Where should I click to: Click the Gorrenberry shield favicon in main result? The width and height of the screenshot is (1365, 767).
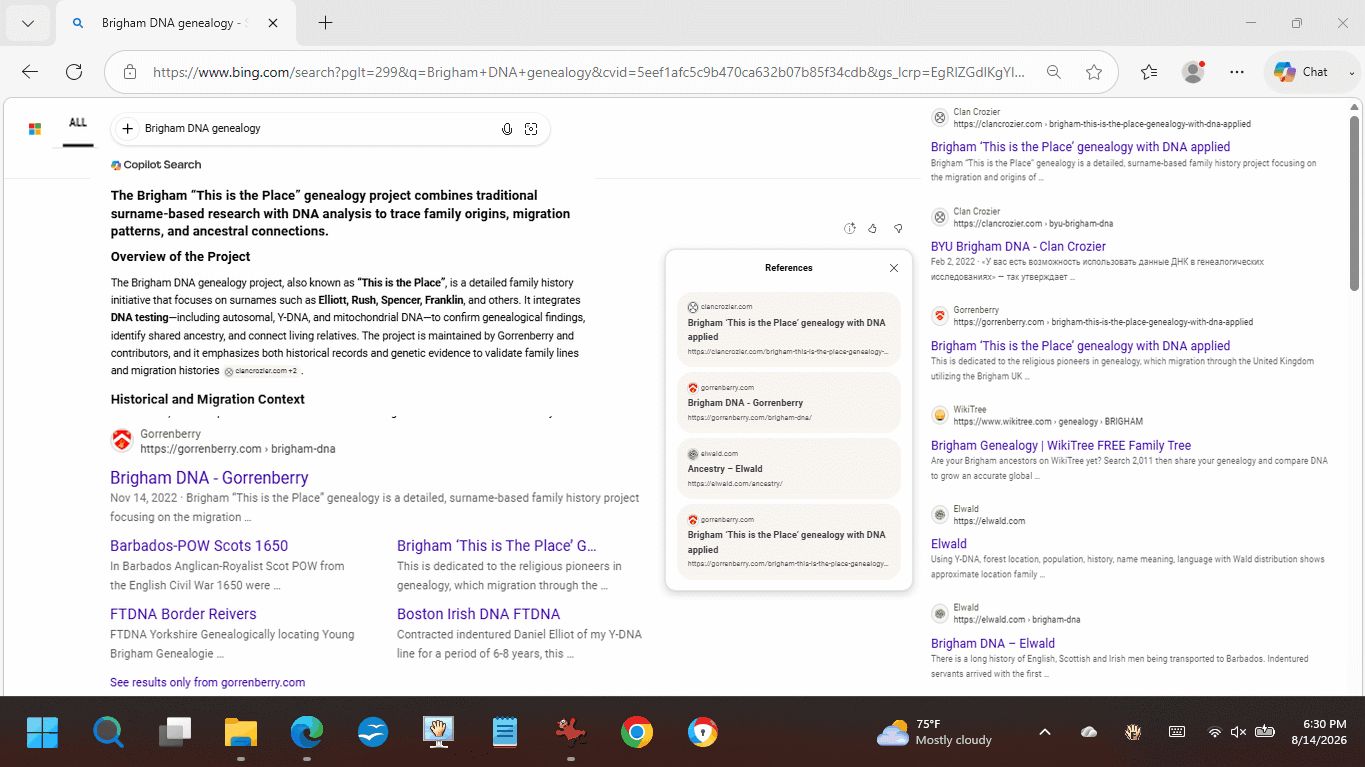(x=122, y=440)
